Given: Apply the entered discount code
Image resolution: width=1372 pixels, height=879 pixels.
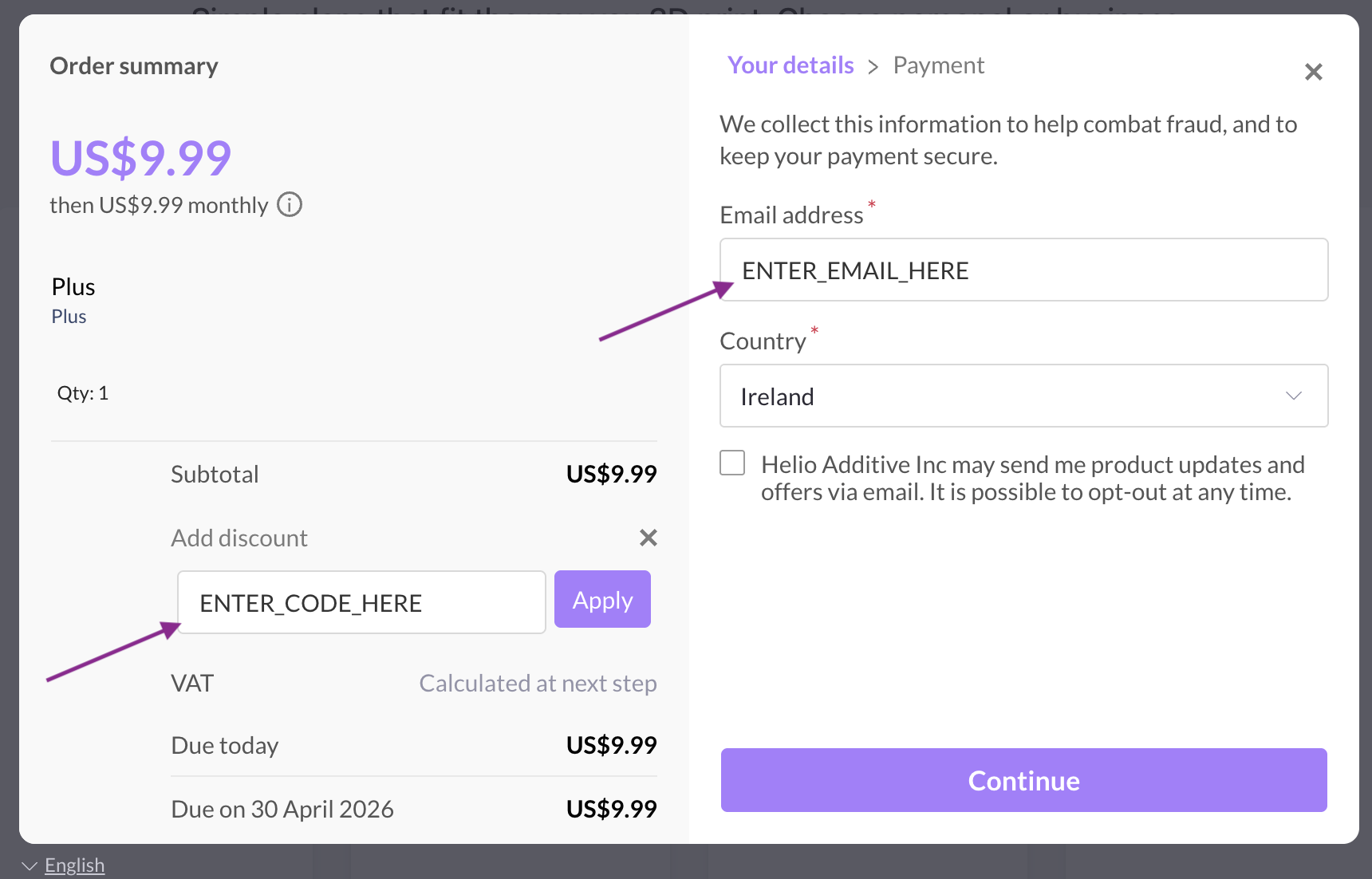Looking at the screenshot, I should pyautogui.click(x=602, y=599).
